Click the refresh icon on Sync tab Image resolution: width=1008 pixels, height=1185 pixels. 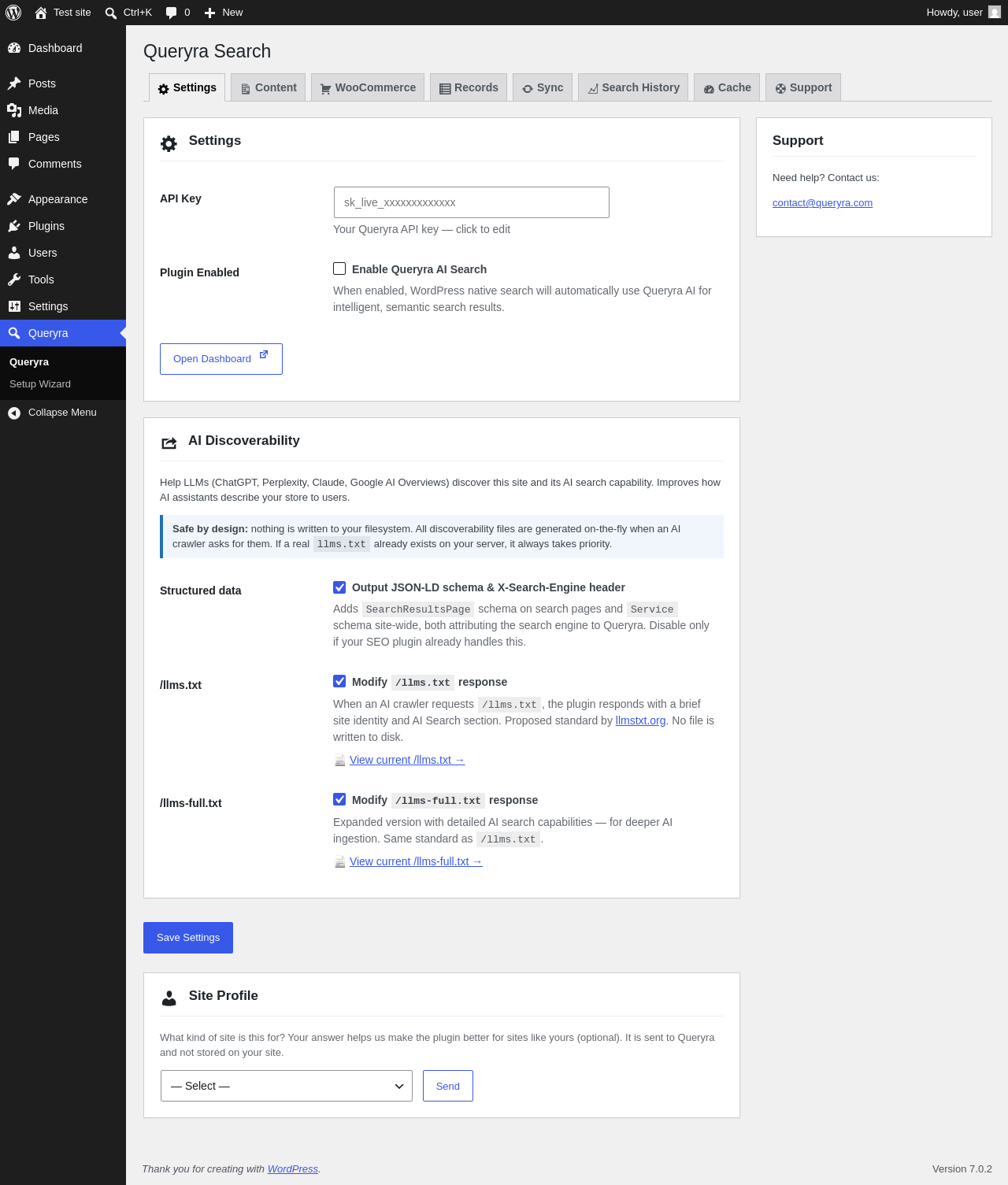click(x=528, y=89)
